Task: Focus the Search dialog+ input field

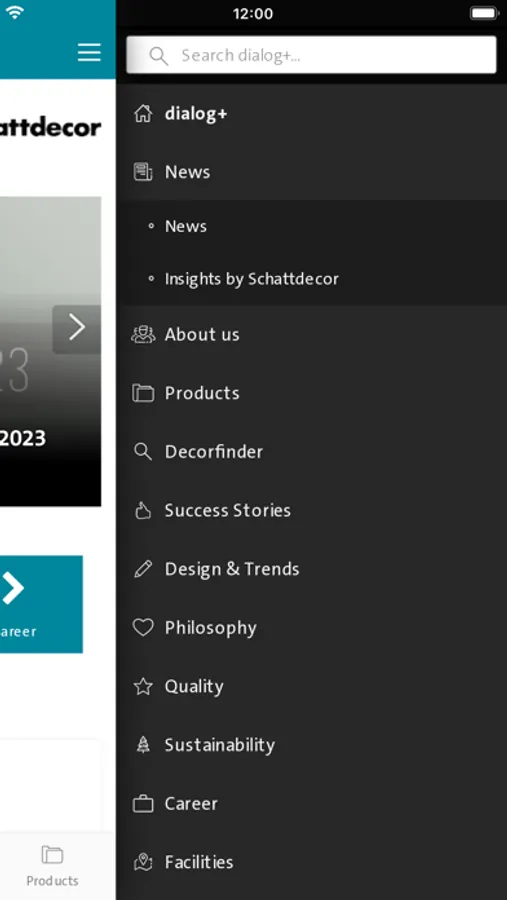Action: point(311,55)
